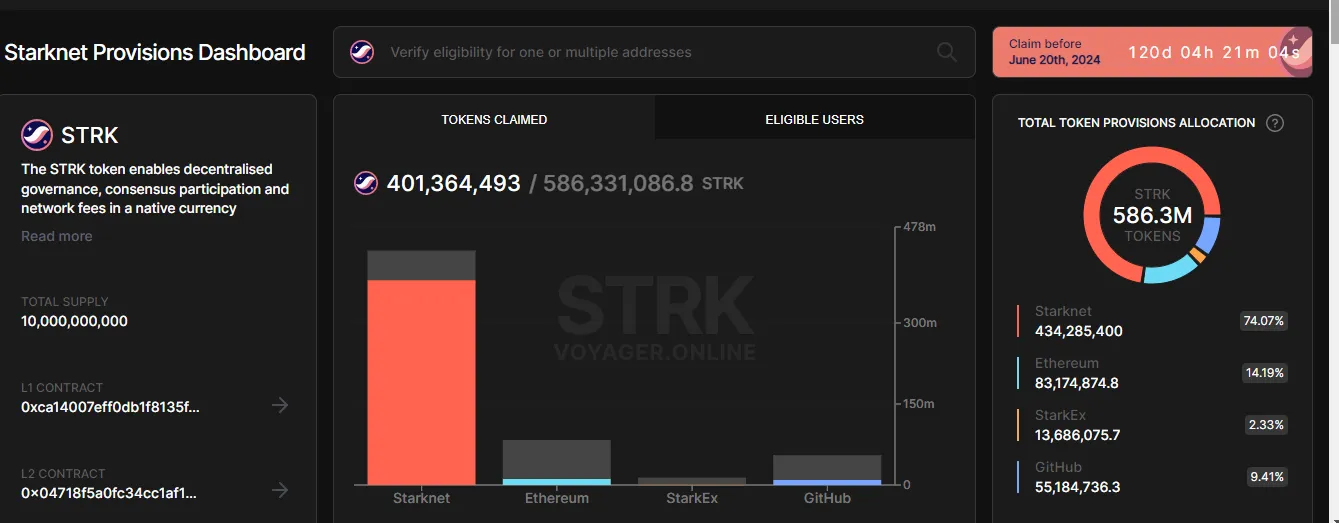The height and width of the screenshot is (523, 1339).
Task: Click the STRK token icon next to 401,364,493
Action: point(366,183)
